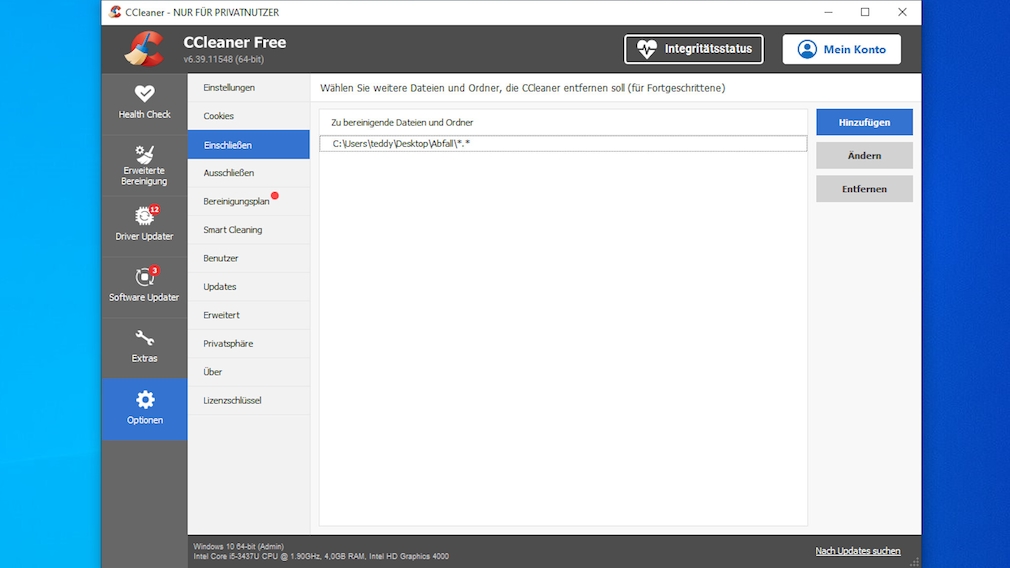Screen dimensions: 1010x568
Task: Open the Health Check heart icon
Action: pyautogui.click(x=145, y=94)
